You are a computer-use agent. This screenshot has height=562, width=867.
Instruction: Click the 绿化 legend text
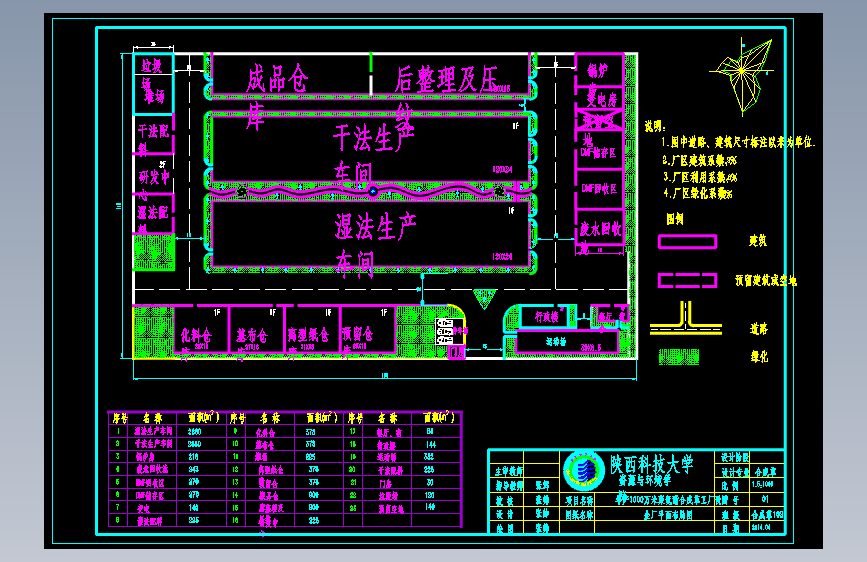pos(759,357)
